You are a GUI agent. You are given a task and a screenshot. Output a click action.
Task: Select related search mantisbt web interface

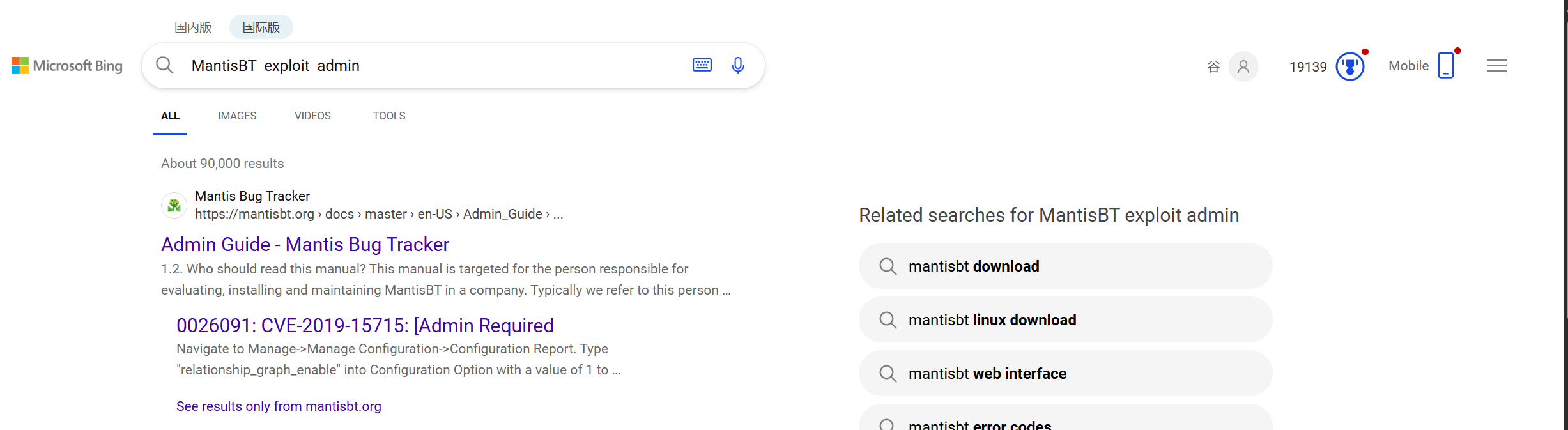1065,373
